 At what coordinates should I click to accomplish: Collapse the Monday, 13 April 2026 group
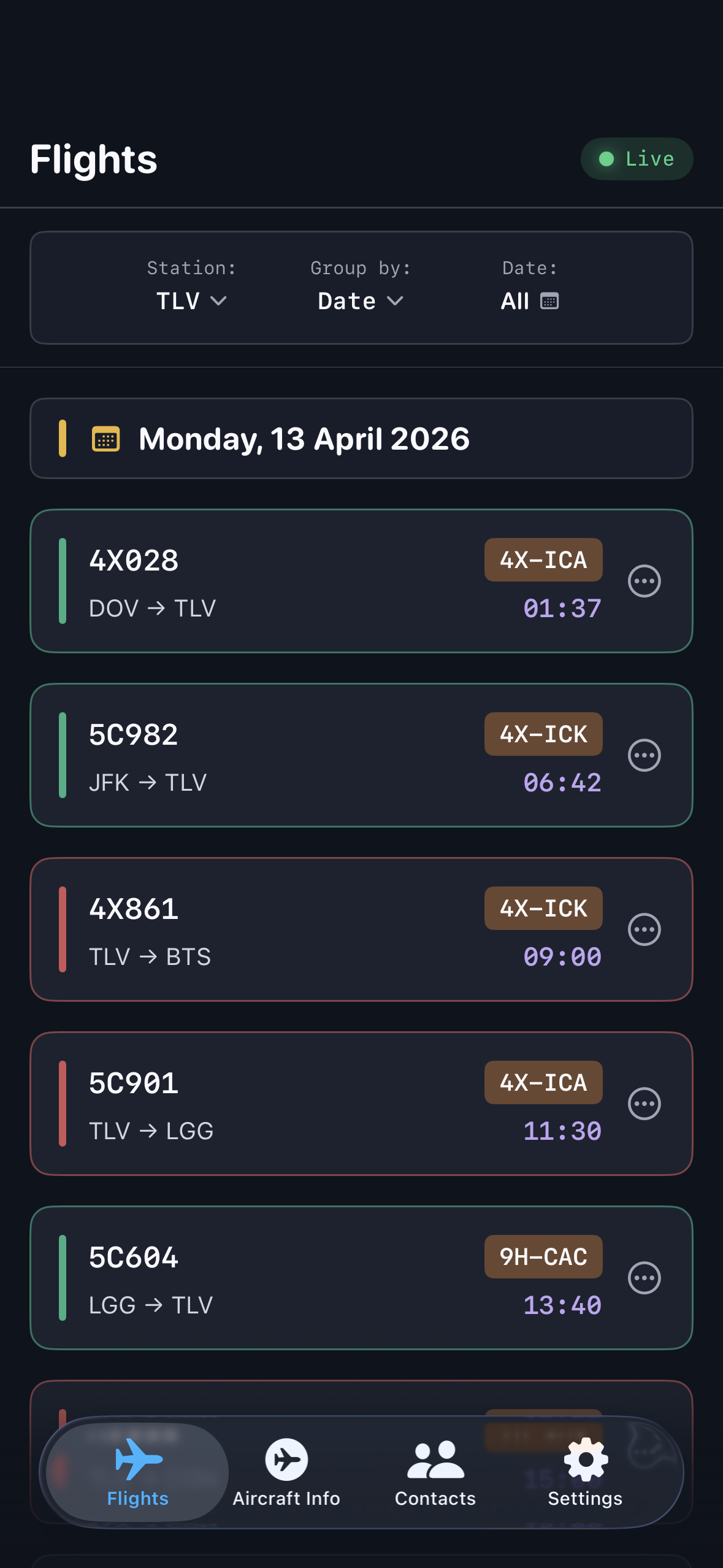[361, 439]
